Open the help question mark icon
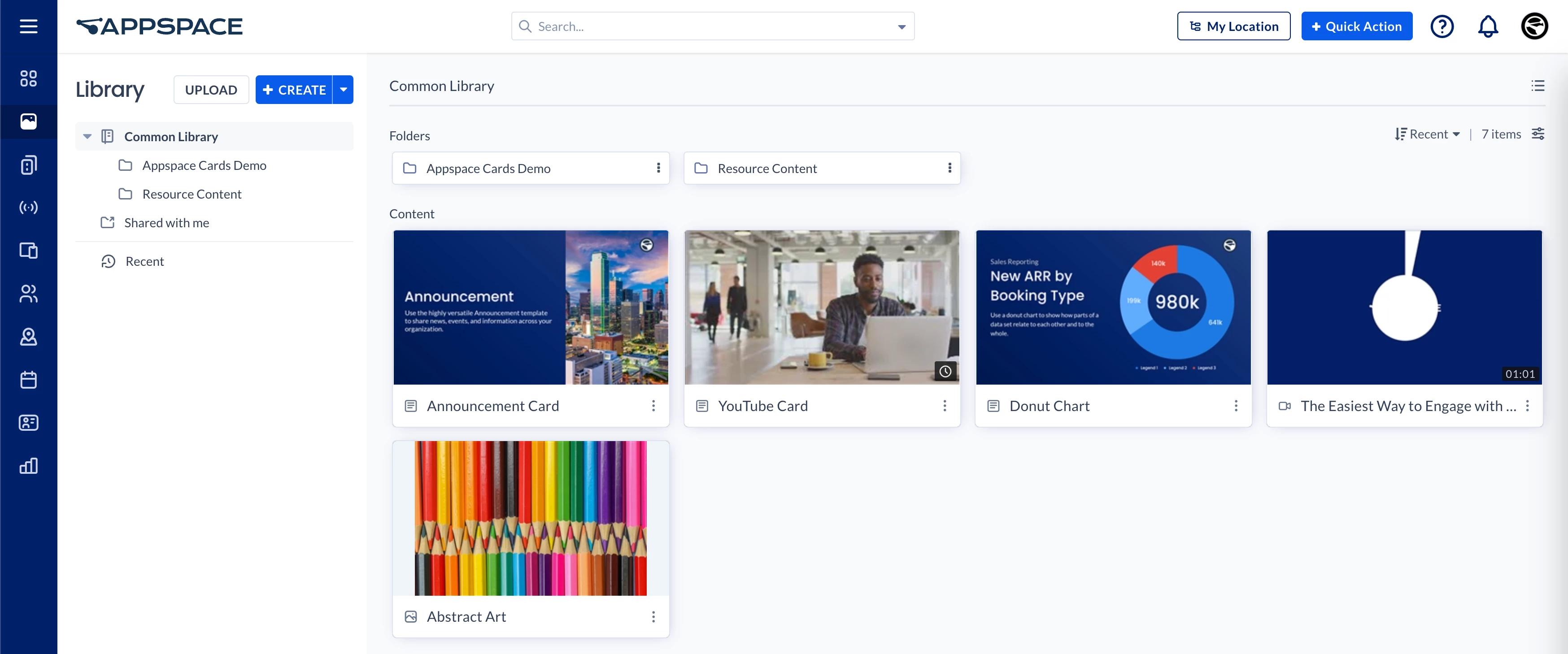Screen dimensions: 1568x654 coord(1442,26)
